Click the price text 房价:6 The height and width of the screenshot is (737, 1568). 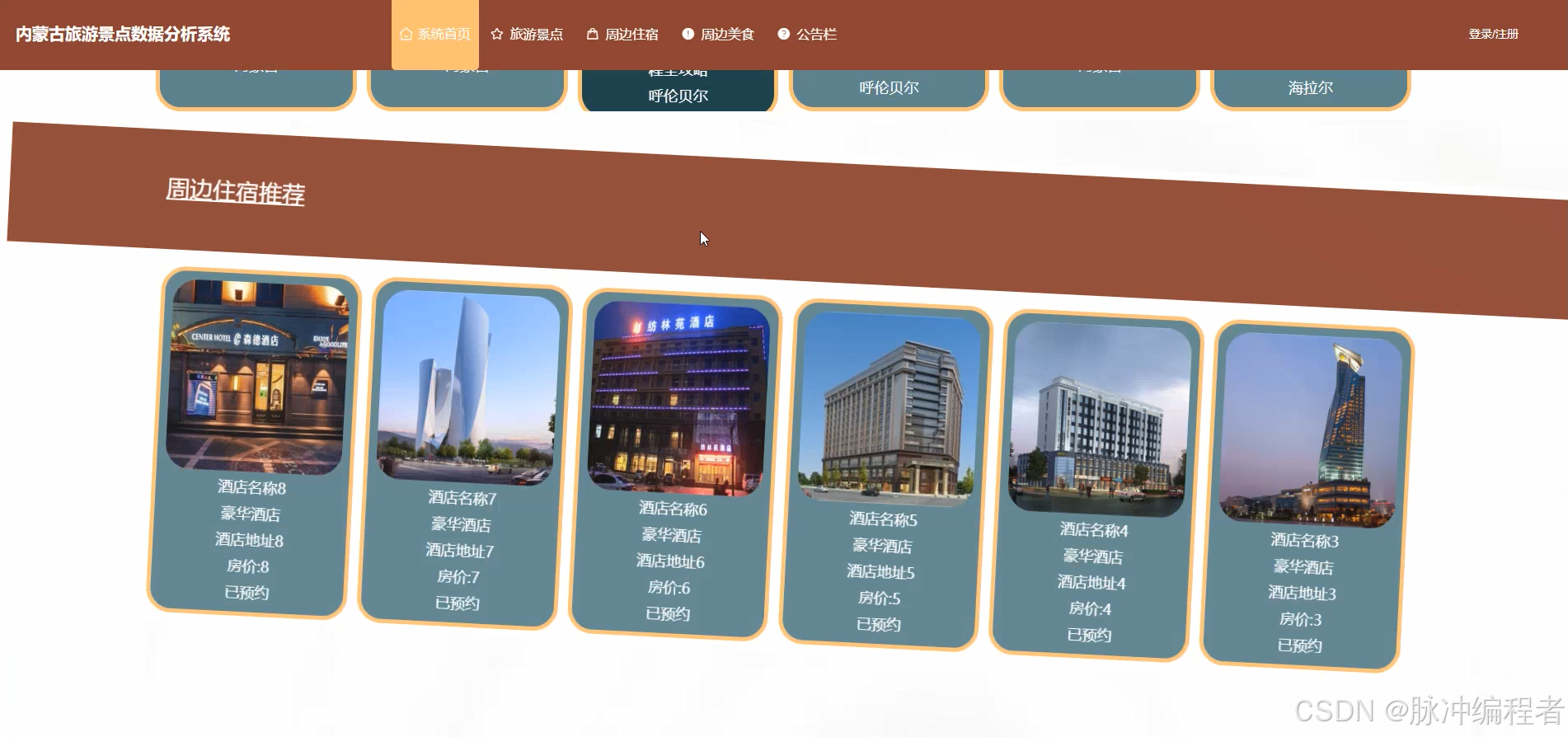click(x=669, y=588)
